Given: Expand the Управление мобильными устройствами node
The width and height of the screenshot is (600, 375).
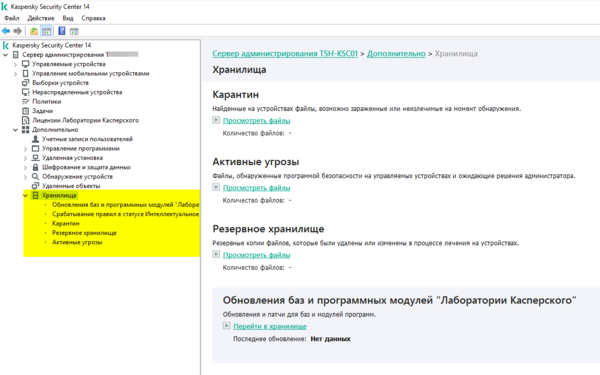Looking at the screenshot, I should click(x=16, y=73).
